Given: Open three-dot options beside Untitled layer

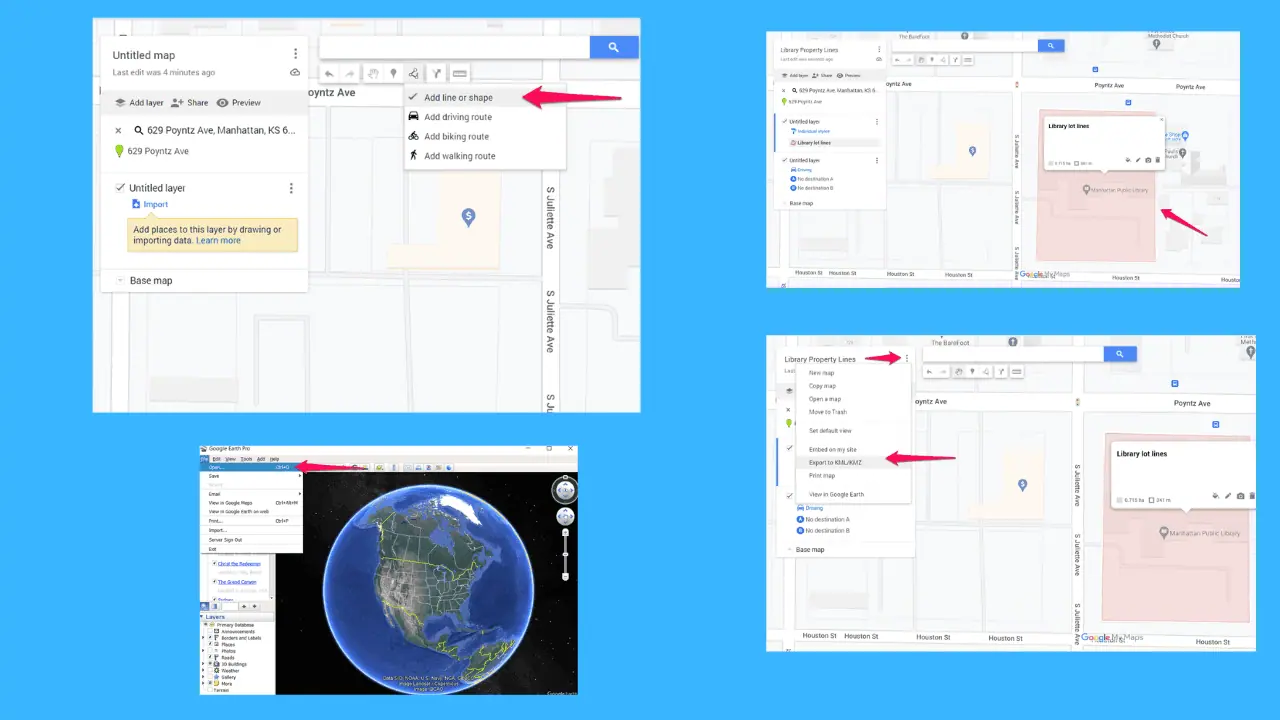Looking at the screenshot, I should pyautogui.click(x=291, y=188).
